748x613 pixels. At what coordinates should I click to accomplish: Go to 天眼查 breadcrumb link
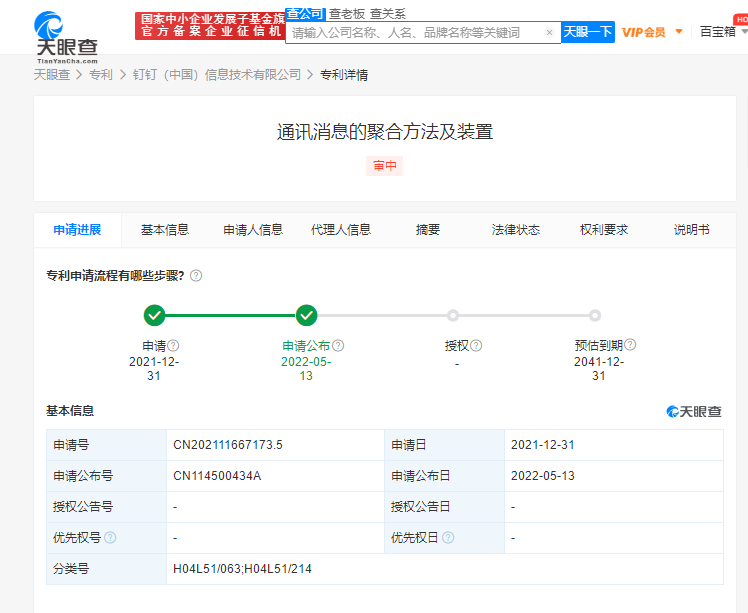(x=52, y=75)
